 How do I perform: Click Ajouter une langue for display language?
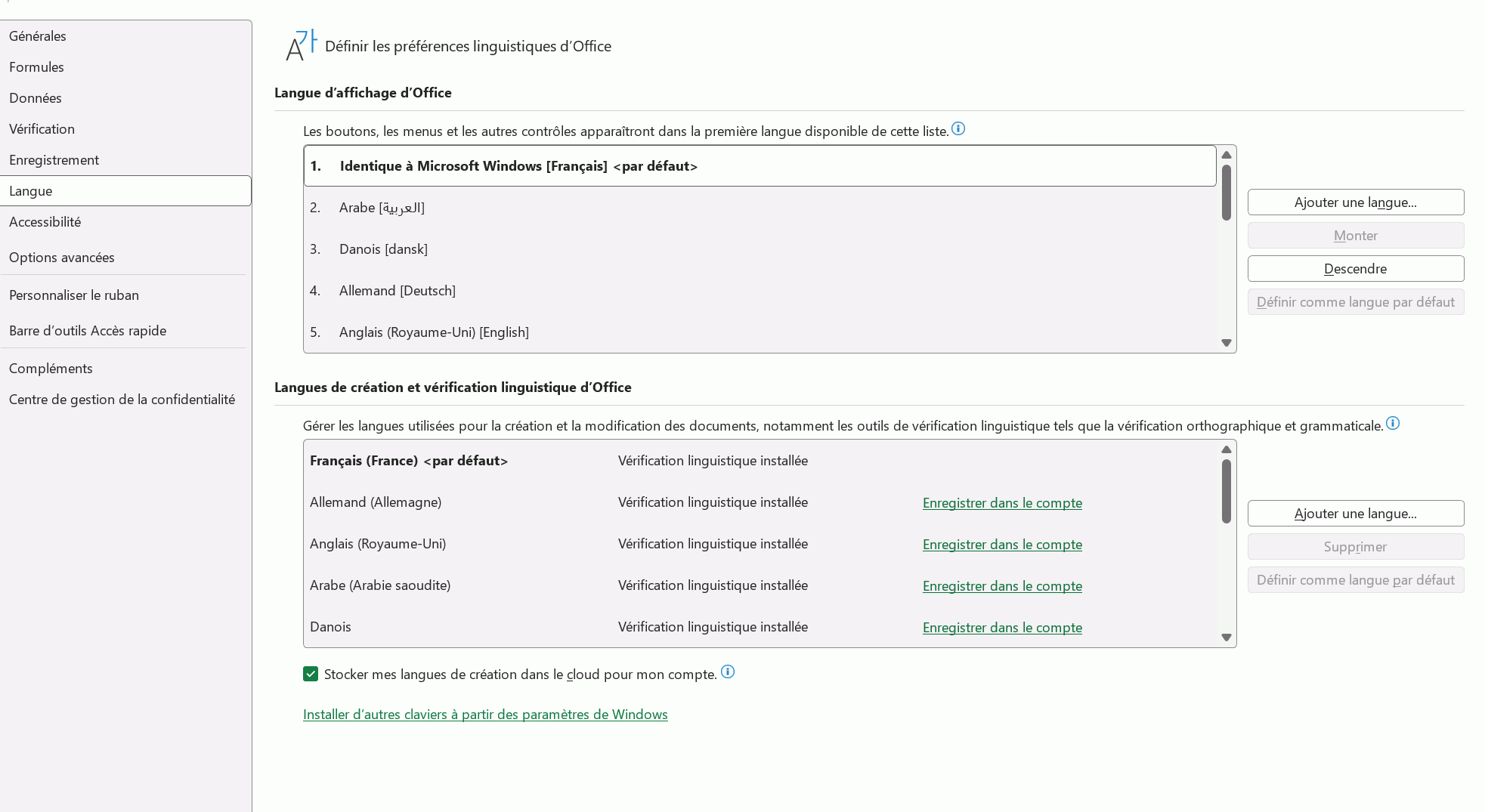(x=1356, y=202)
